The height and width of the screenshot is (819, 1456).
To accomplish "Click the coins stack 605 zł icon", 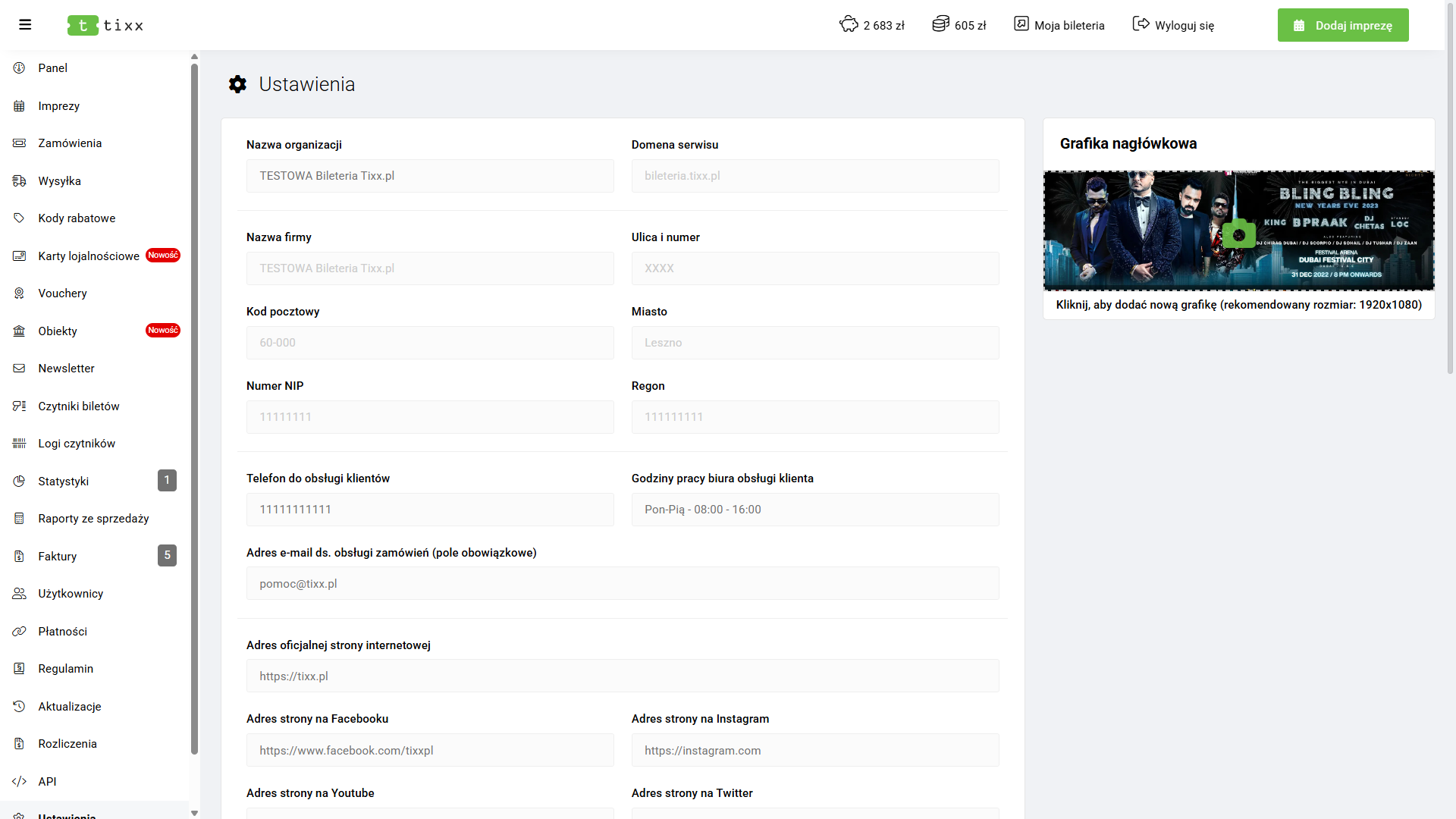I will [940, 24].
